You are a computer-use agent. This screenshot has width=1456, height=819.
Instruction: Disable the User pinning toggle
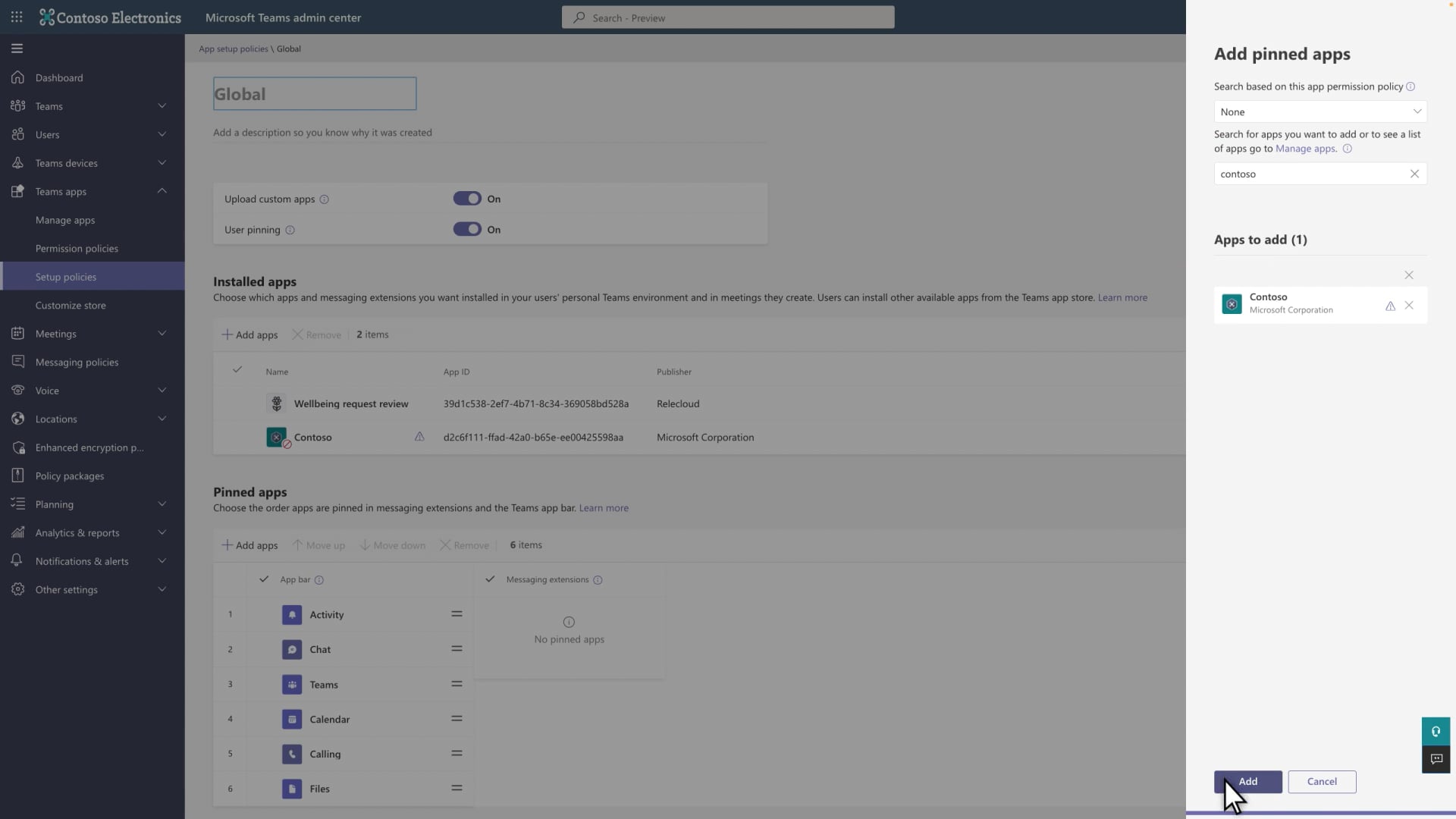(x=466, y=229)
